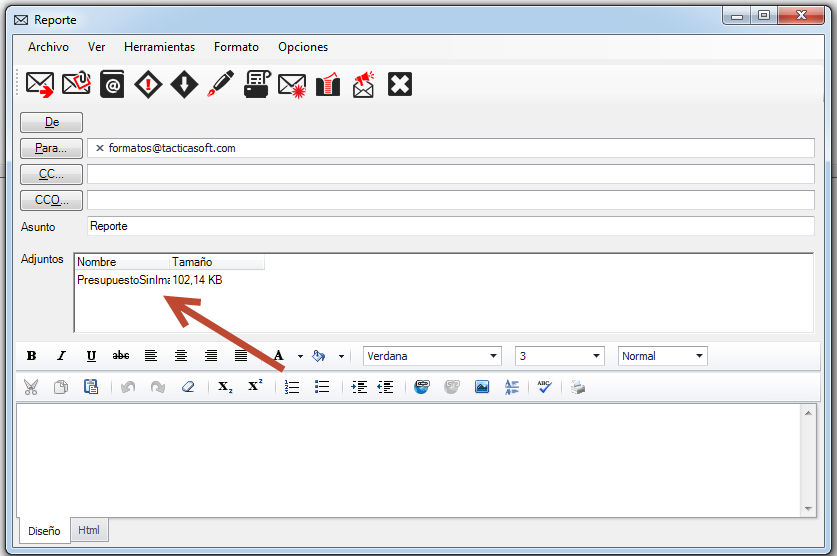This screenshot has height=556, width=837.
Task: Open the Formato menu
Action: pos(236,47)
